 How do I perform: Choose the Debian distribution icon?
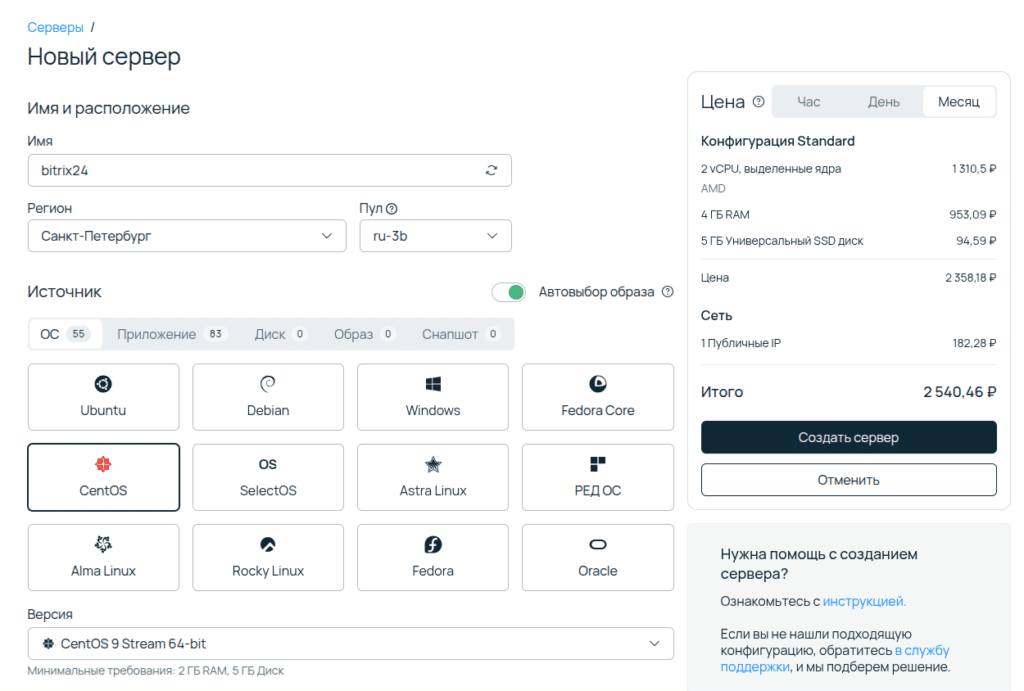click(x=267, y=384)
